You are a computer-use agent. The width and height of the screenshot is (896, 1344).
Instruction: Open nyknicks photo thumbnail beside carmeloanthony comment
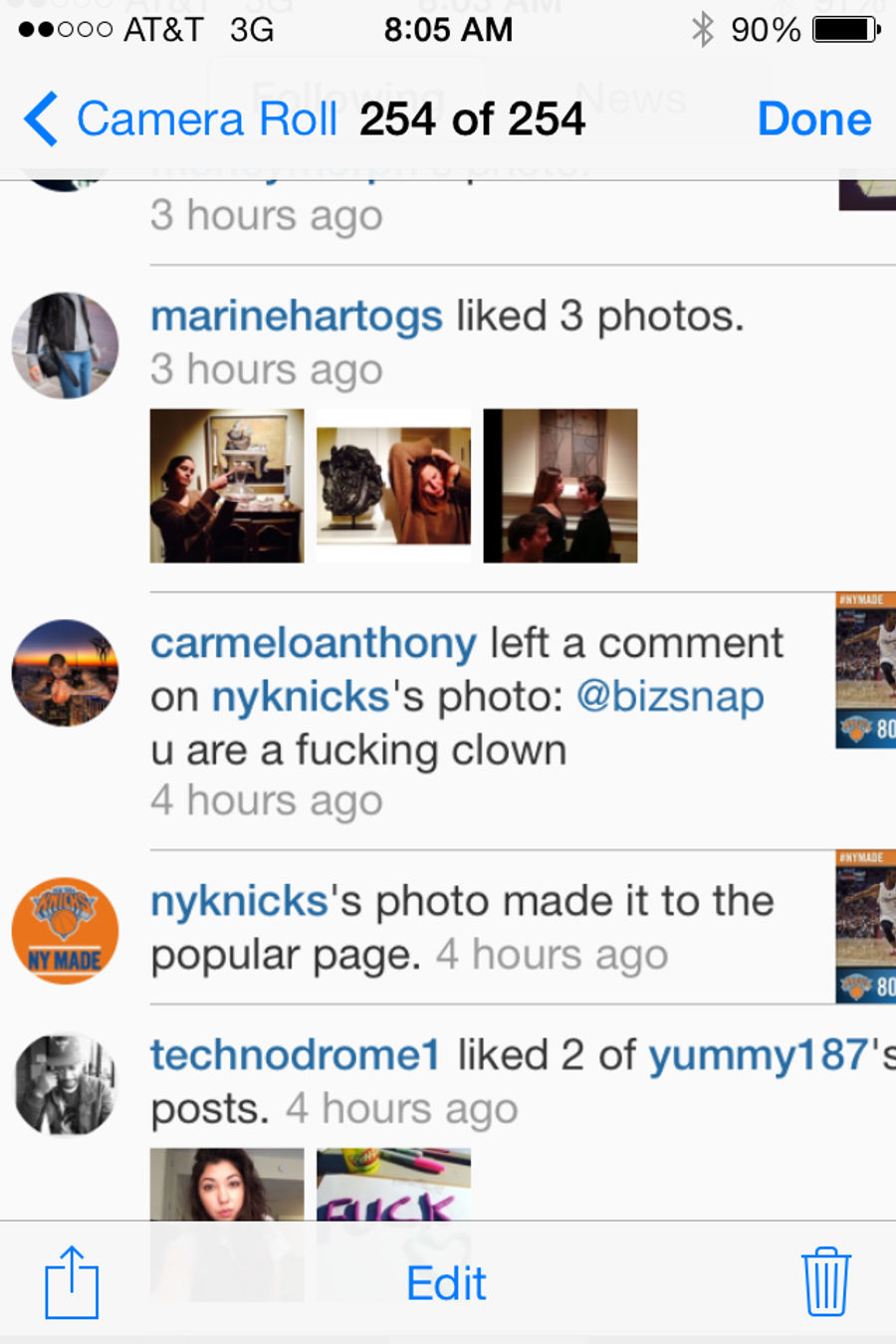(x=866, y=670)
